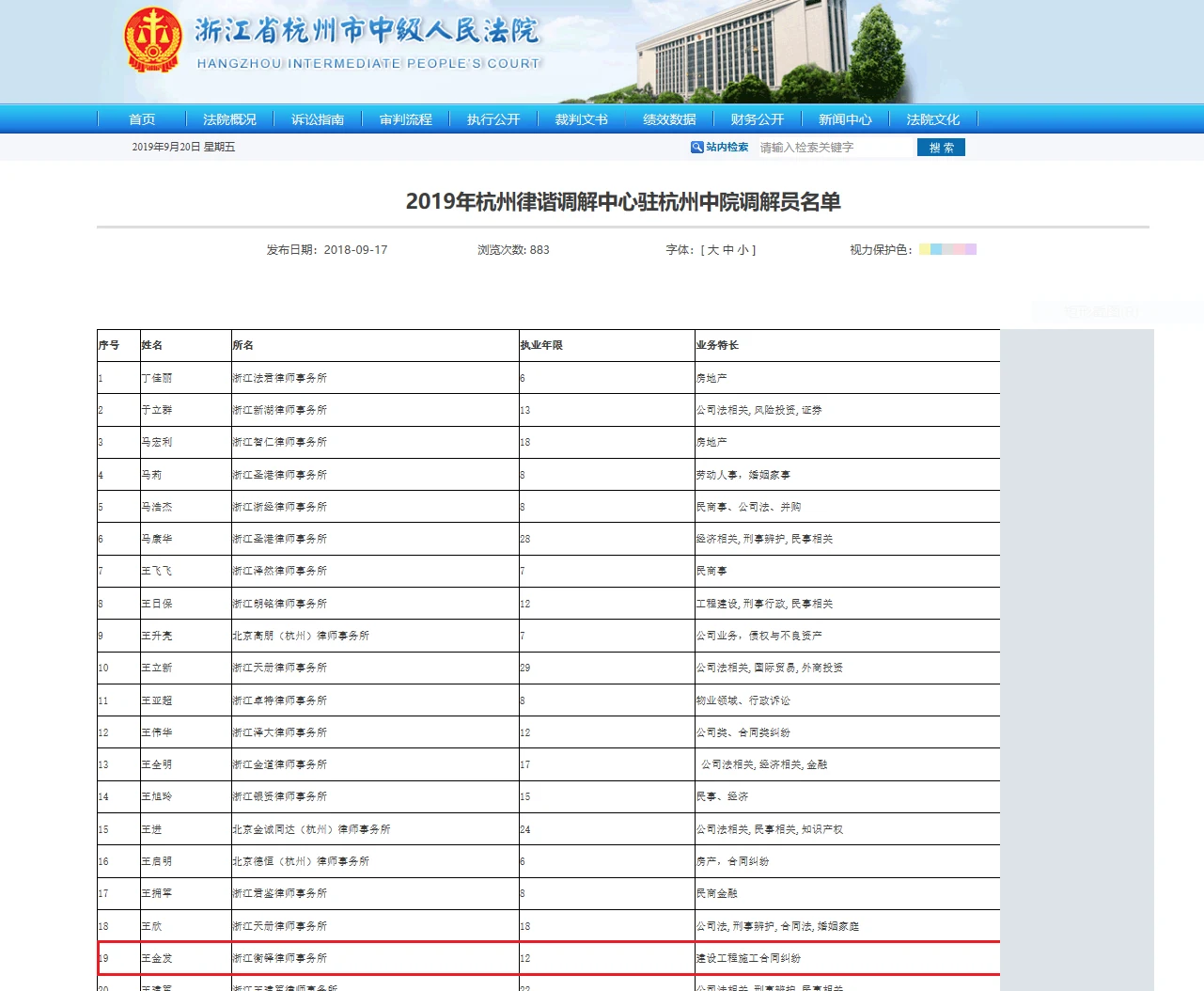Click the view count 浏览次数: 883

(x=513, y=250)
